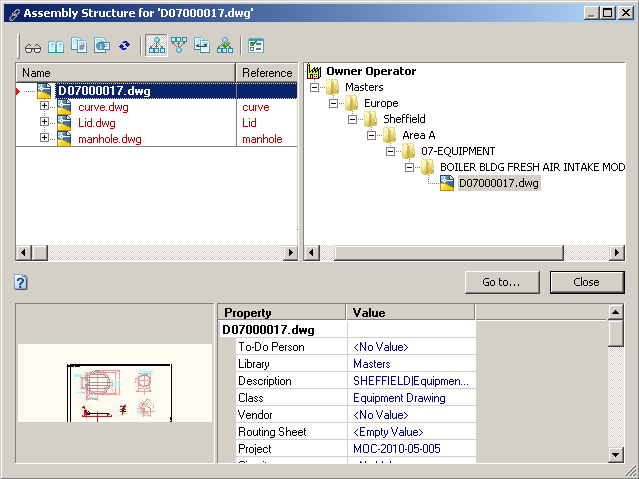Click the 07-EQUIPMENT folder icon

pyautogui.click(x=409, y=151)
